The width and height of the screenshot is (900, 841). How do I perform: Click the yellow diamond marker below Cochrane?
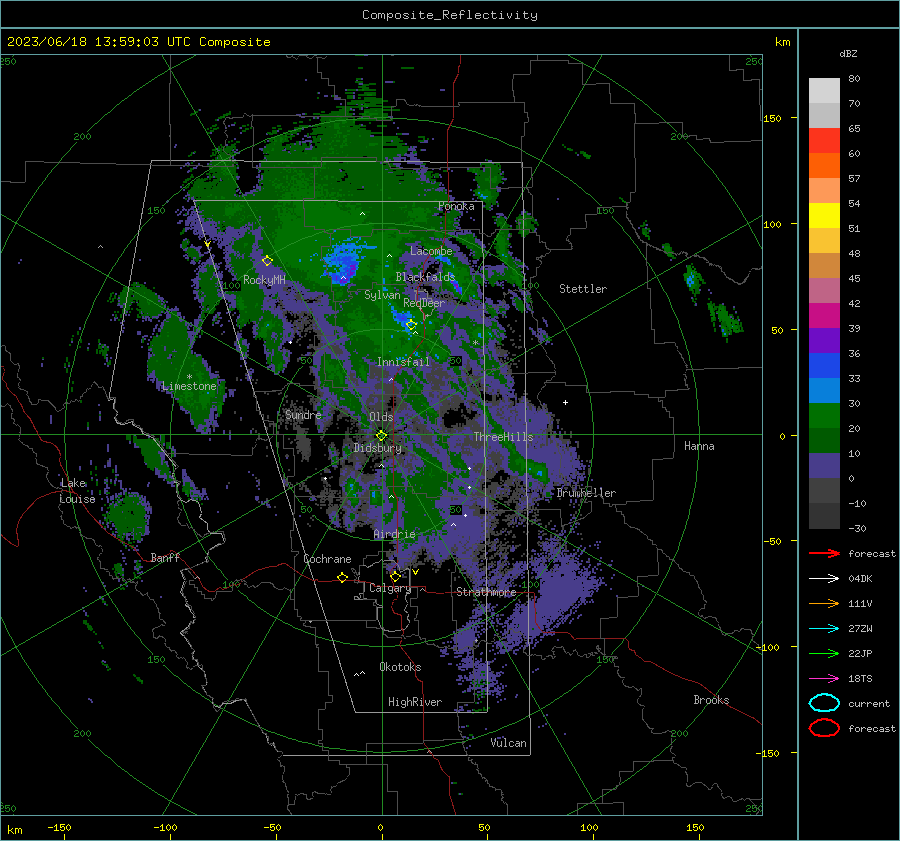[x=342, y=577]
